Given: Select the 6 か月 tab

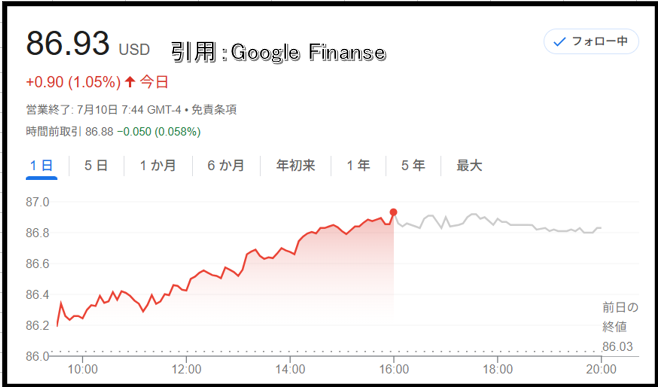Looking at the screenshot, I should click(226, 165).
